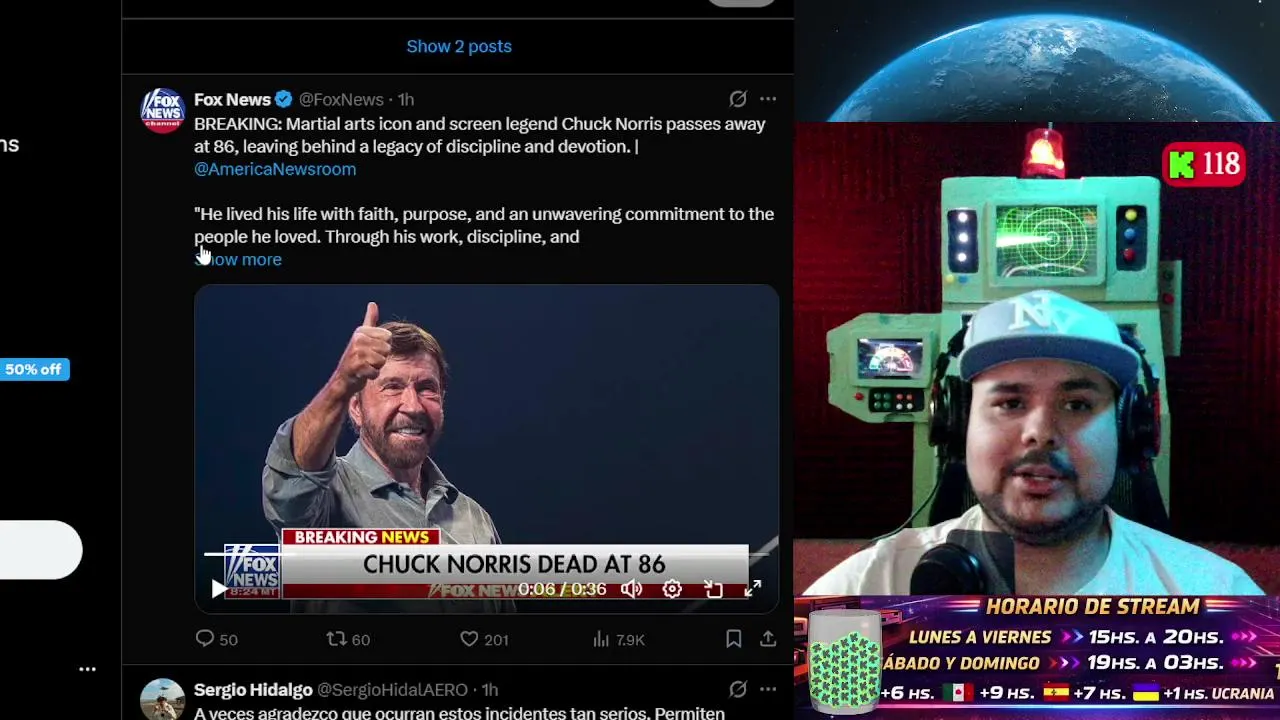The width and height of the screenshot is (1280, 720).
Task: Open Sergio Hidalgo profile avatar
Action: tap(162, 699)
